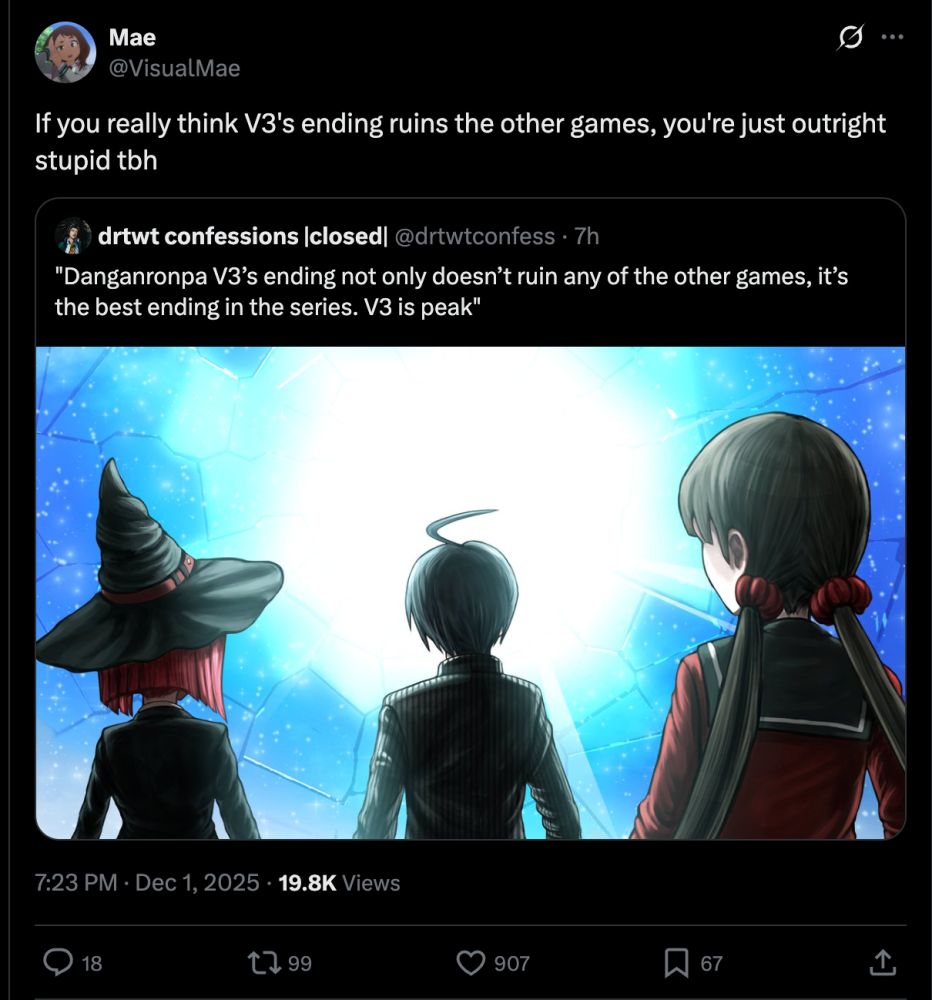
Task: Click the @drtwtconfess handle
Action: (475, 236)
